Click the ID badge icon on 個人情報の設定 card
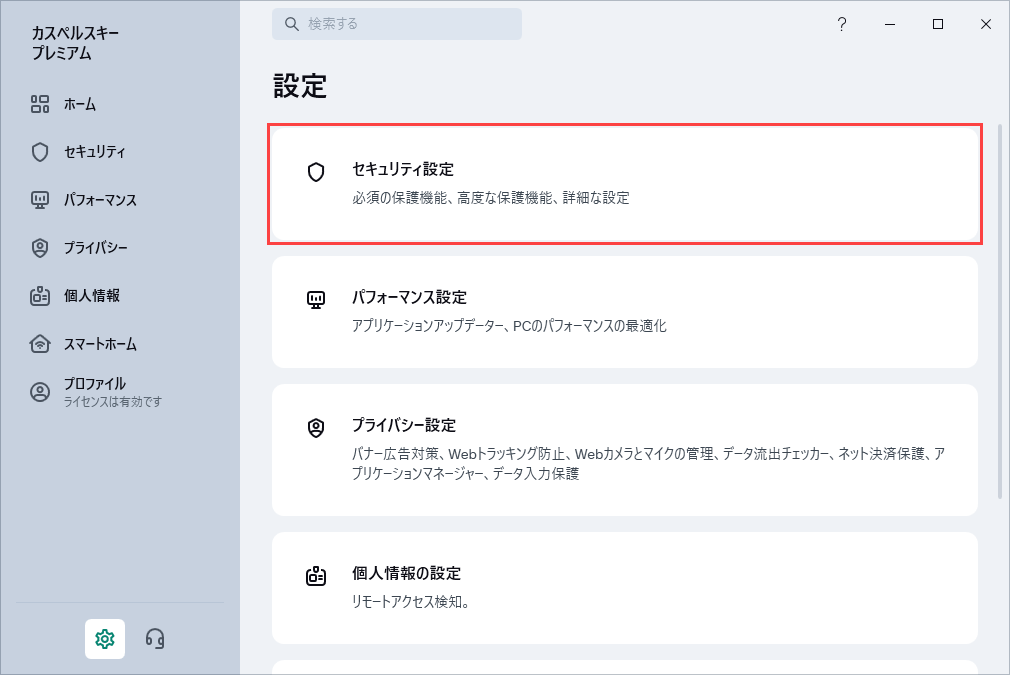1010x675 pixels. (316, 574)
